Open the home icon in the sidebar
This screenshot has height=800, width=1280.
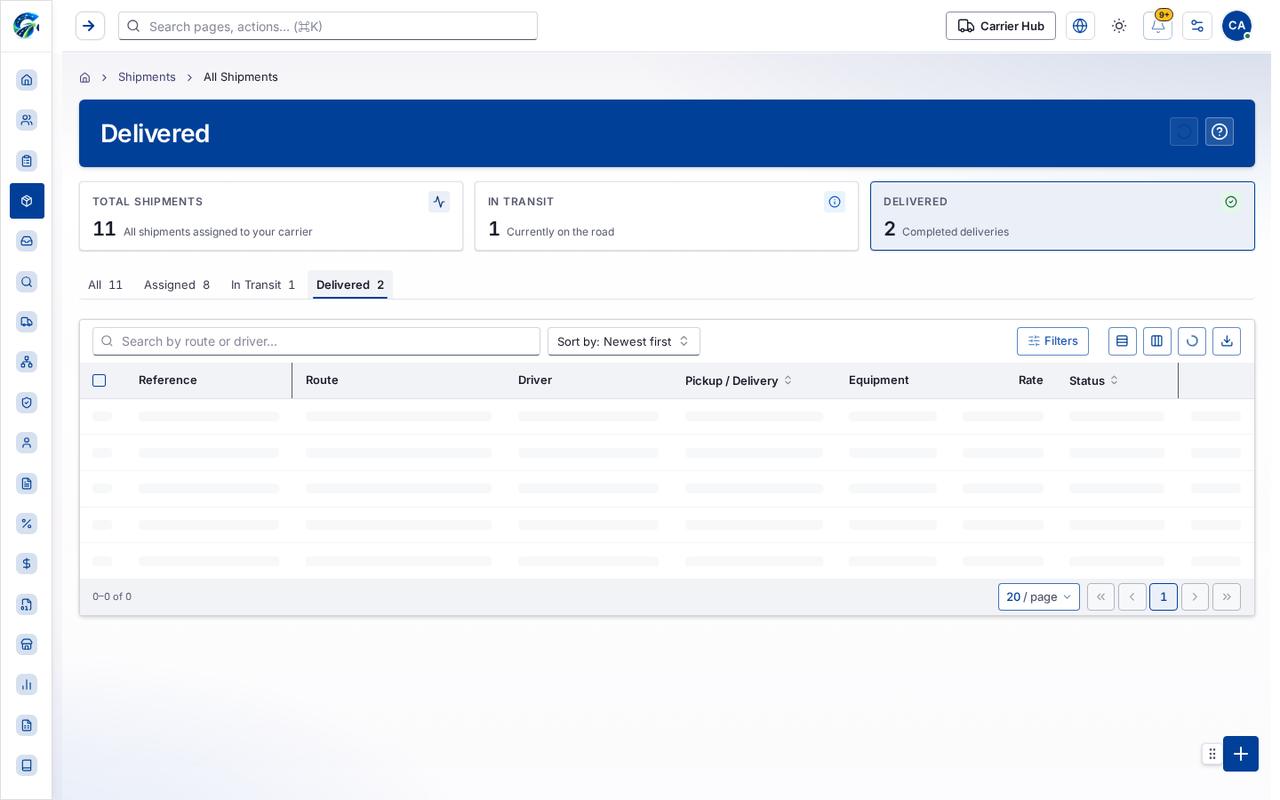tap(27, 80)
